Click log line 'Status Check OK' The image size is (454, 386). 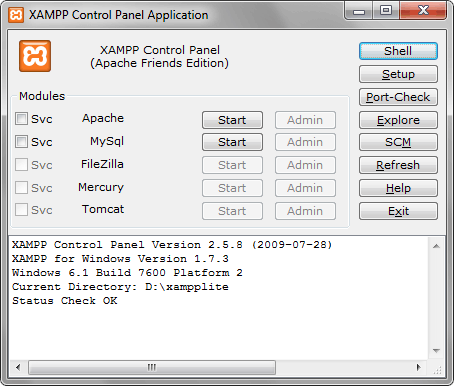pos(65,301)
